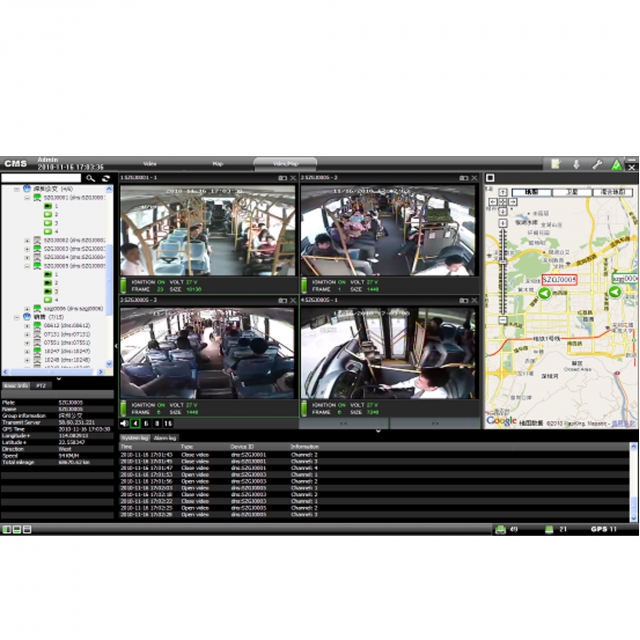
Task: Open the green alarm triangle icon
Action: 617,164
